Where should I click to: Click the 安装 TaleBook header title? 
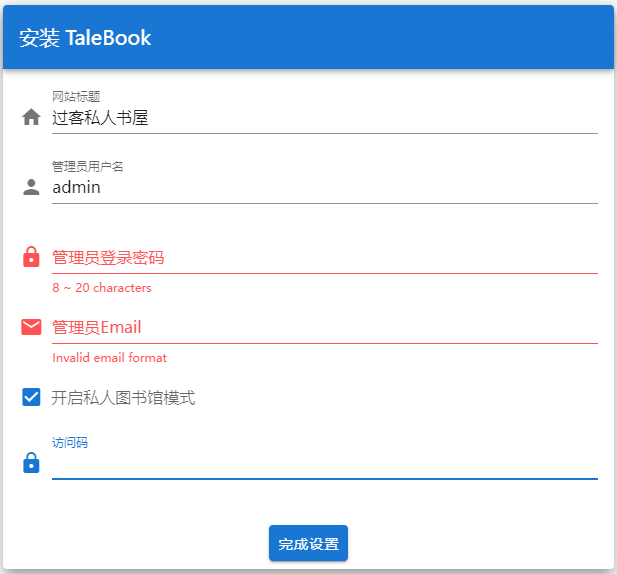tap(85, 38)
